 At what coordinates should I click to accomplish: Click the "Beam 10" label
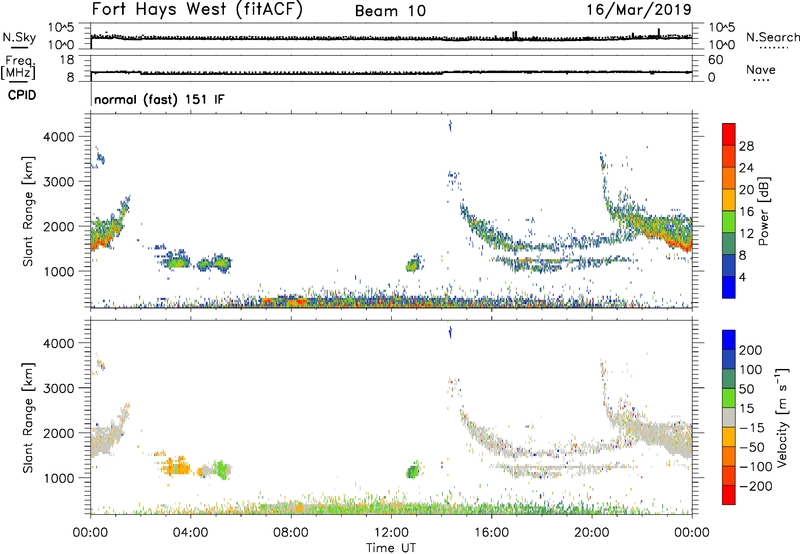click(390, 11)
